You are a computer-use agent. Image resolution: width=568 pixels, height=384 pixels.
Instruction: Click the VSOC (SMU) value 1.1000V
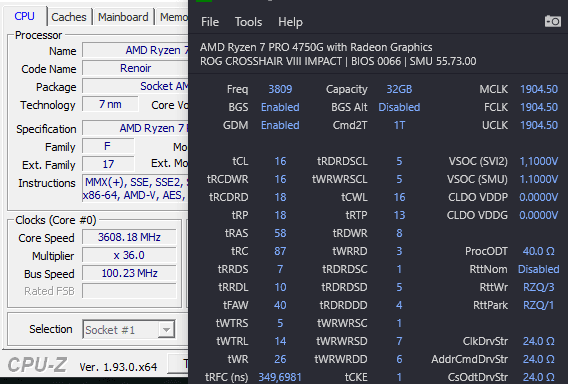click(539, 179)
